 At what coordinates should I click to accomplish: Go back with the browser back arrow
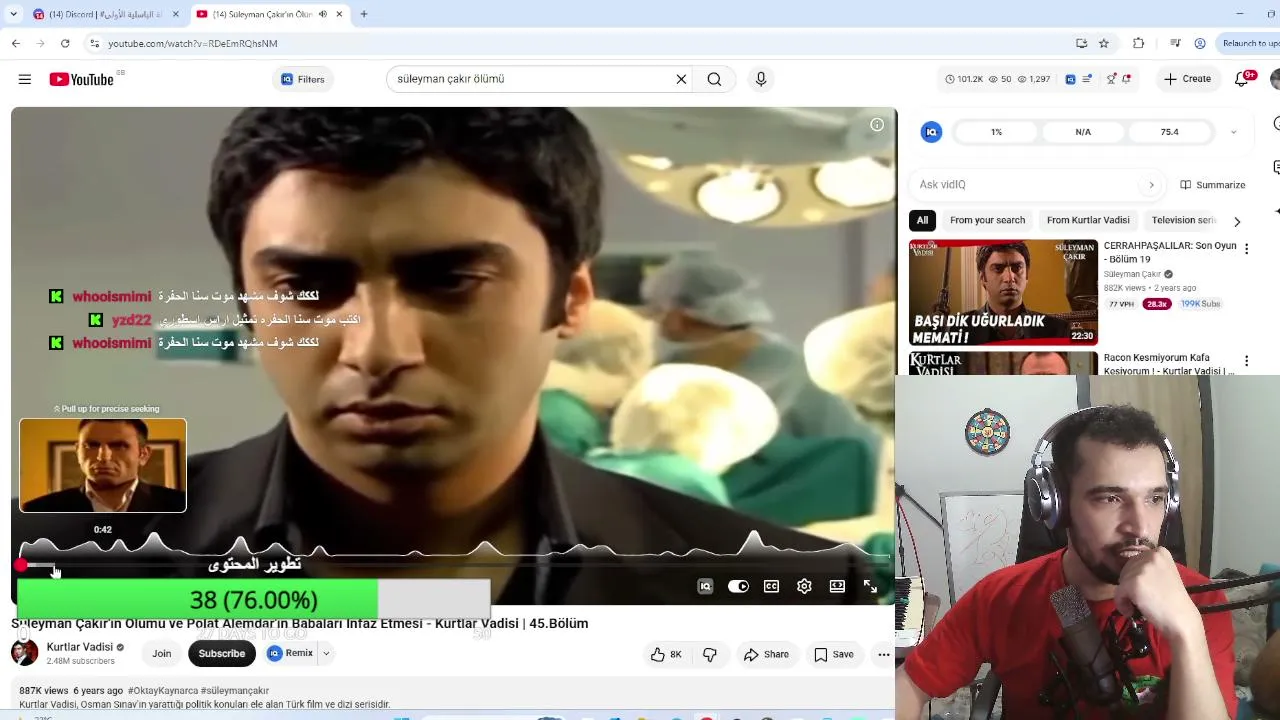16,44
